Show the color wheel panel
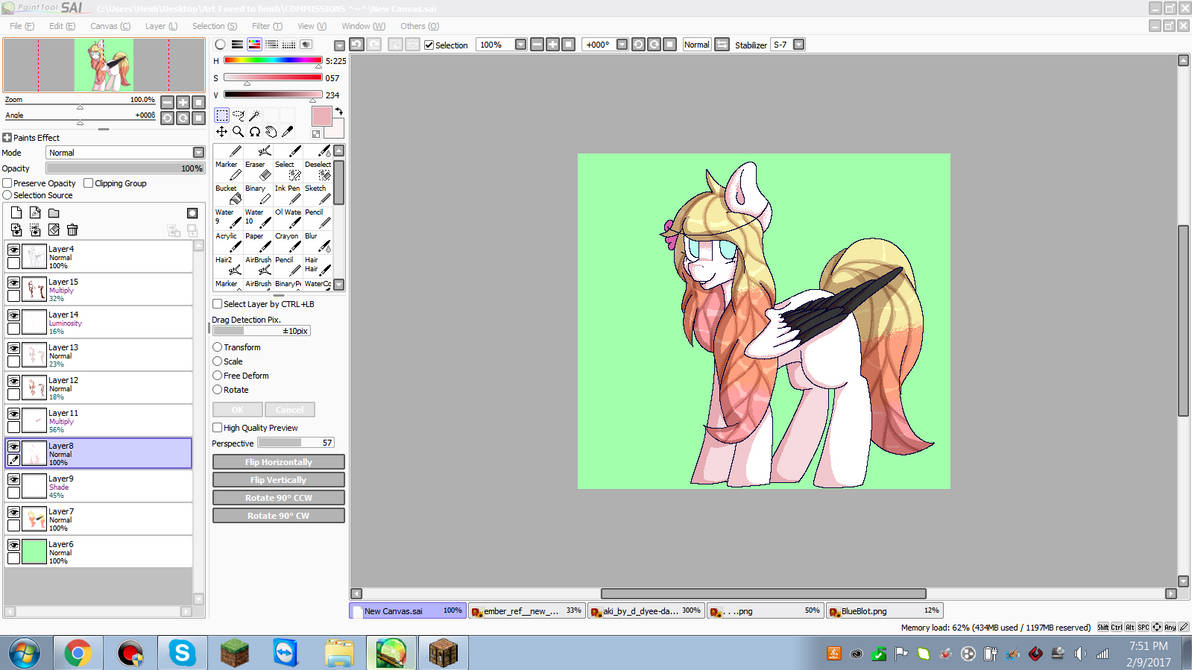The image size is (1192, 670). click(x=220, y=45)
